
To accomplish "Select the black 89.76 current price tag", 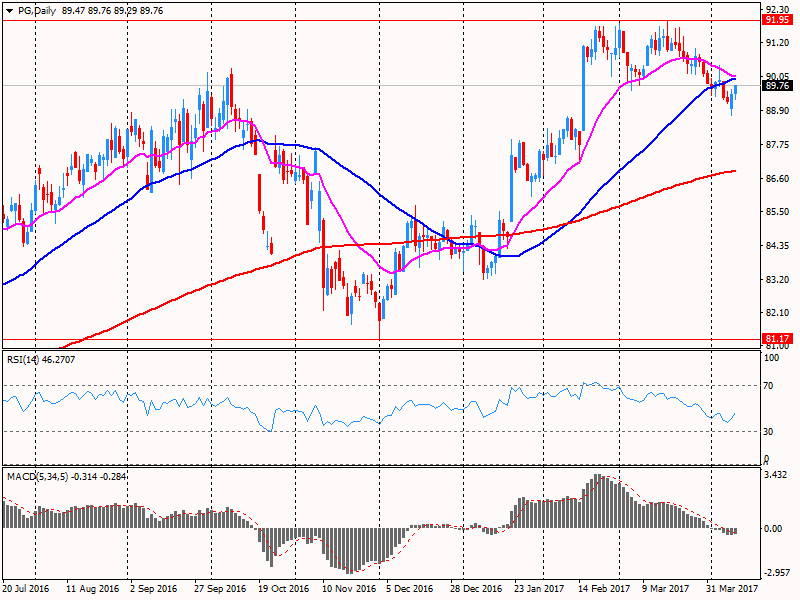I will pos(777,86).
